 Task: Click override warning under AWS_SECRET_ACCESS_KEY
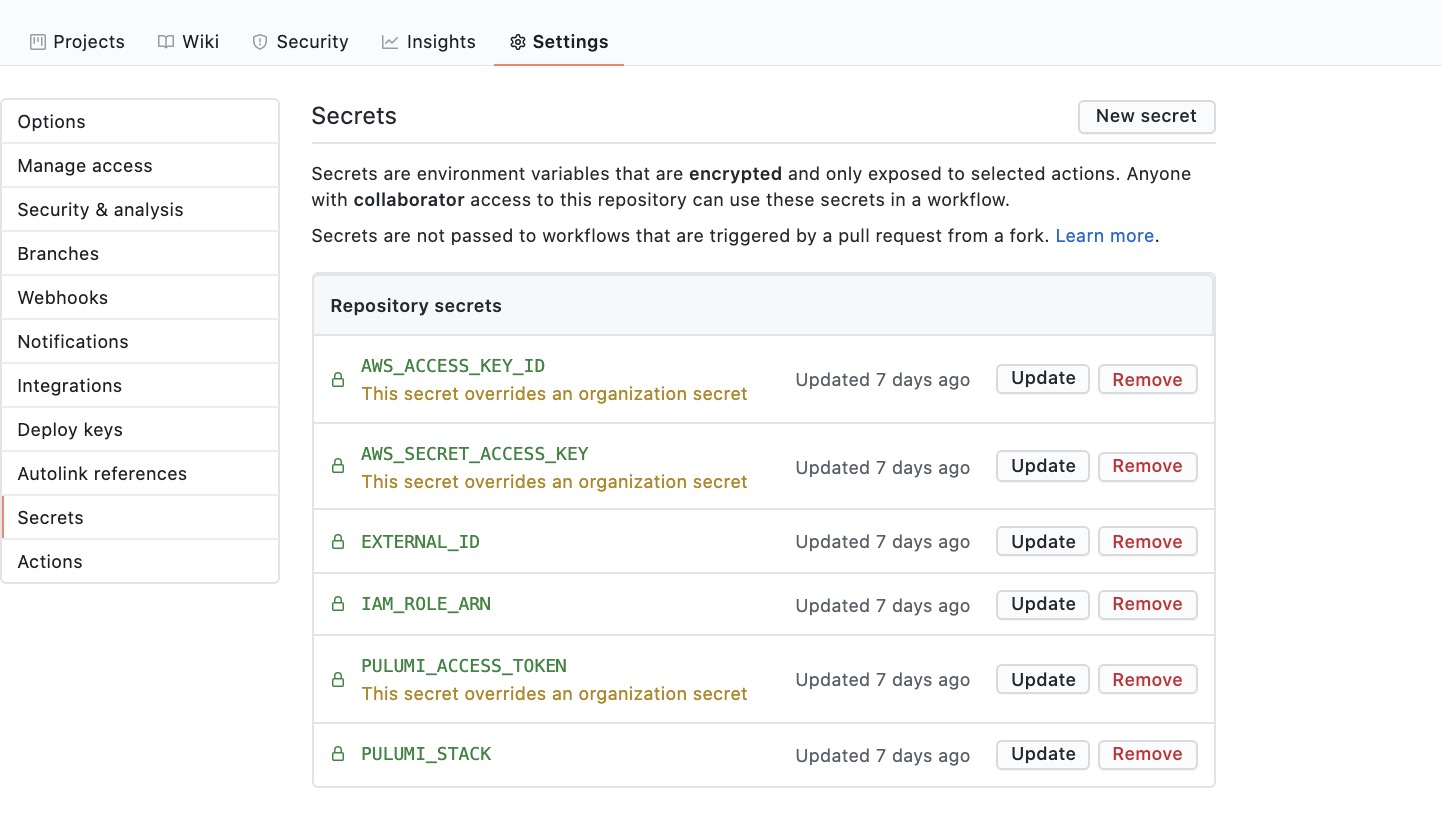point(554,482)
